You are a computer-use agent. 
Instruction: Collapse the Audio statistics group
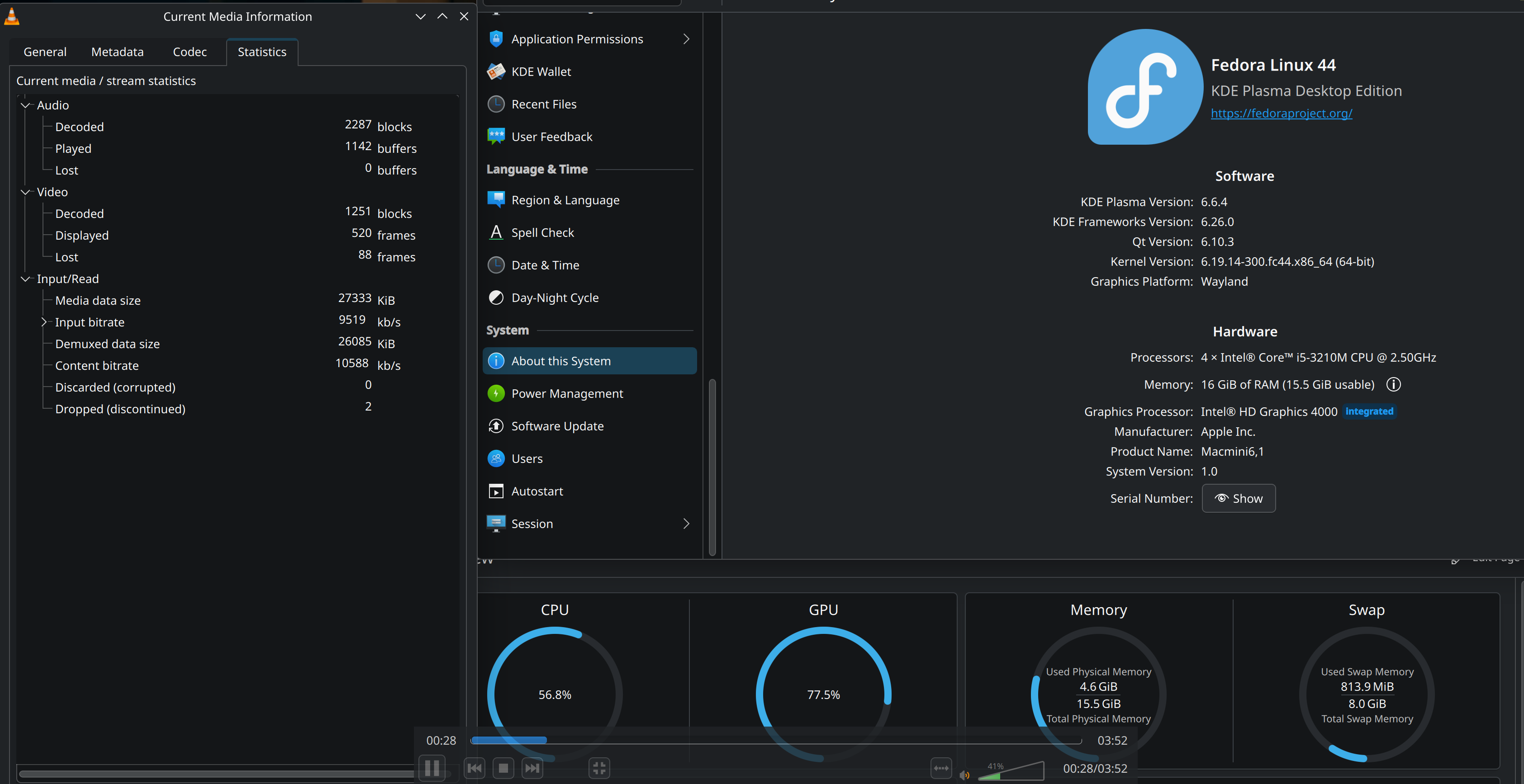point(25,105)
